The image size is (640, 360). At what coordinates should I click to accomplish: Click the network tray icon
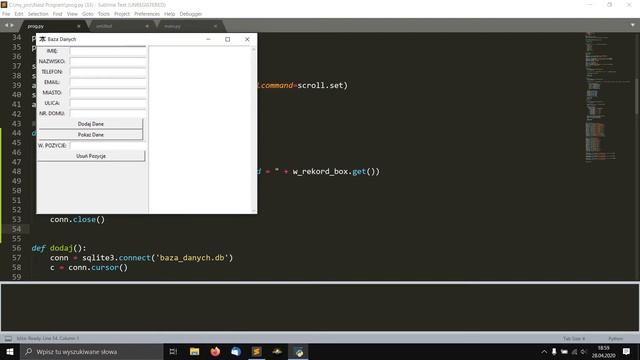[x=574, y=351]
